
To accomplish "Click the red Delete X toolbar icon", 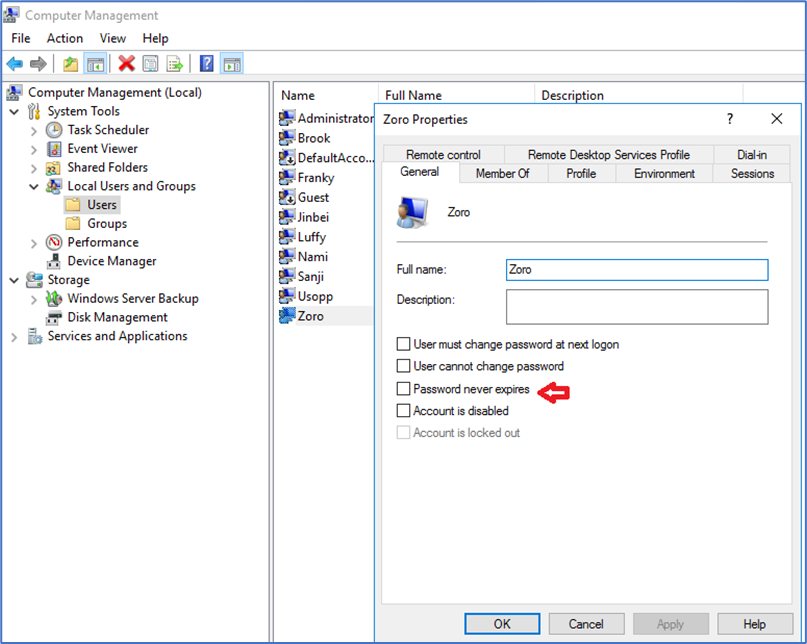I will (x=126, y=64).
